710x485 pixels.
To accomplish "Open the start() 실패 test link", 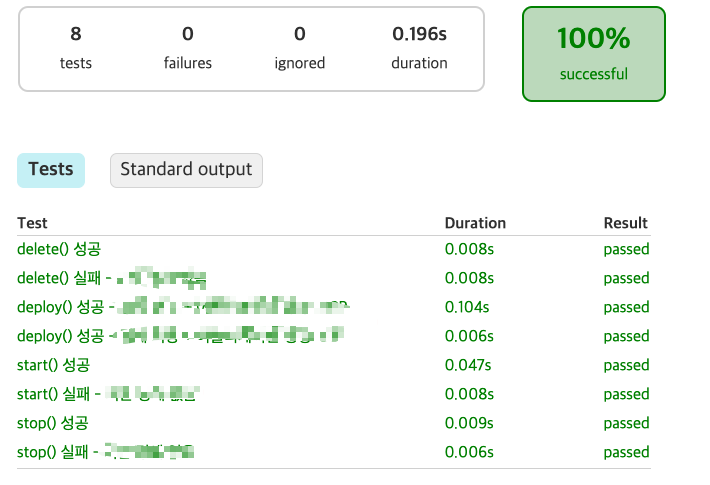I will [108, 394].
